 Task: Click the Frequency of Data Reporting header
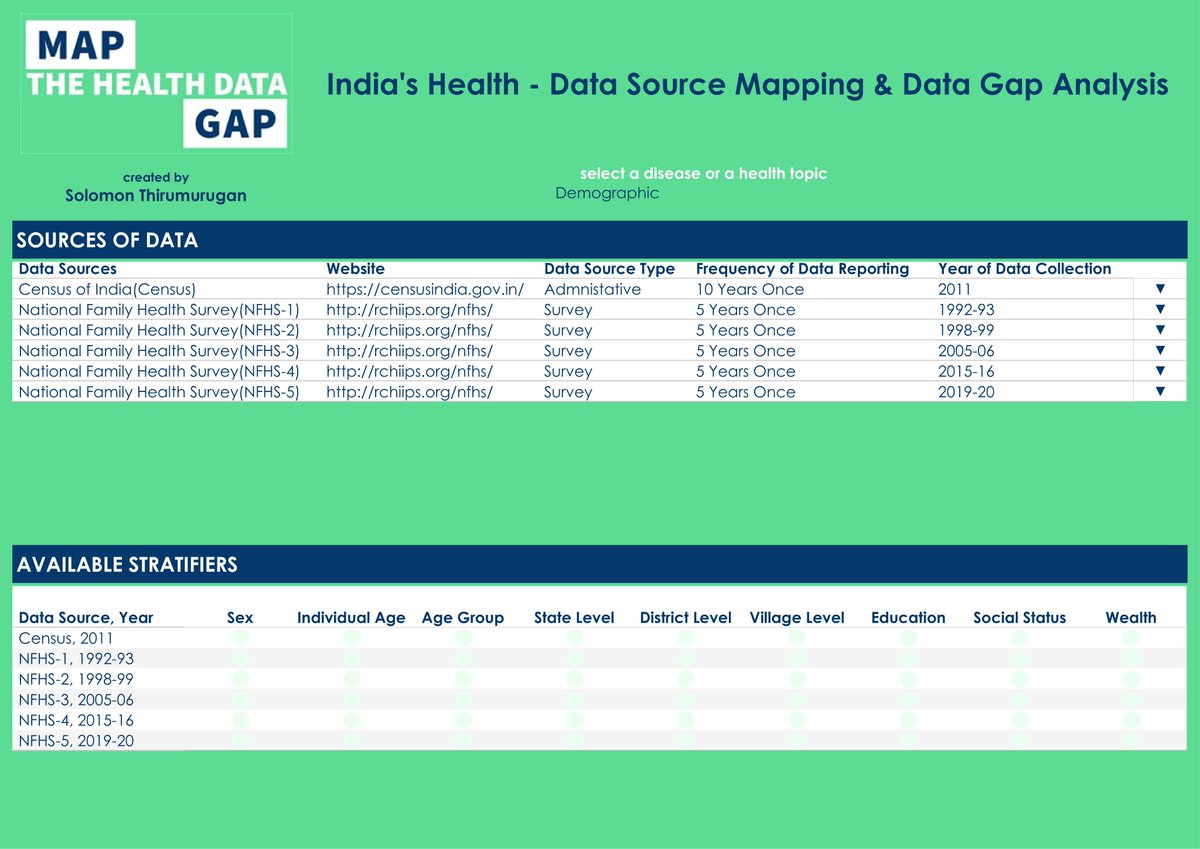pyautogui.click(x=802, y=269)
